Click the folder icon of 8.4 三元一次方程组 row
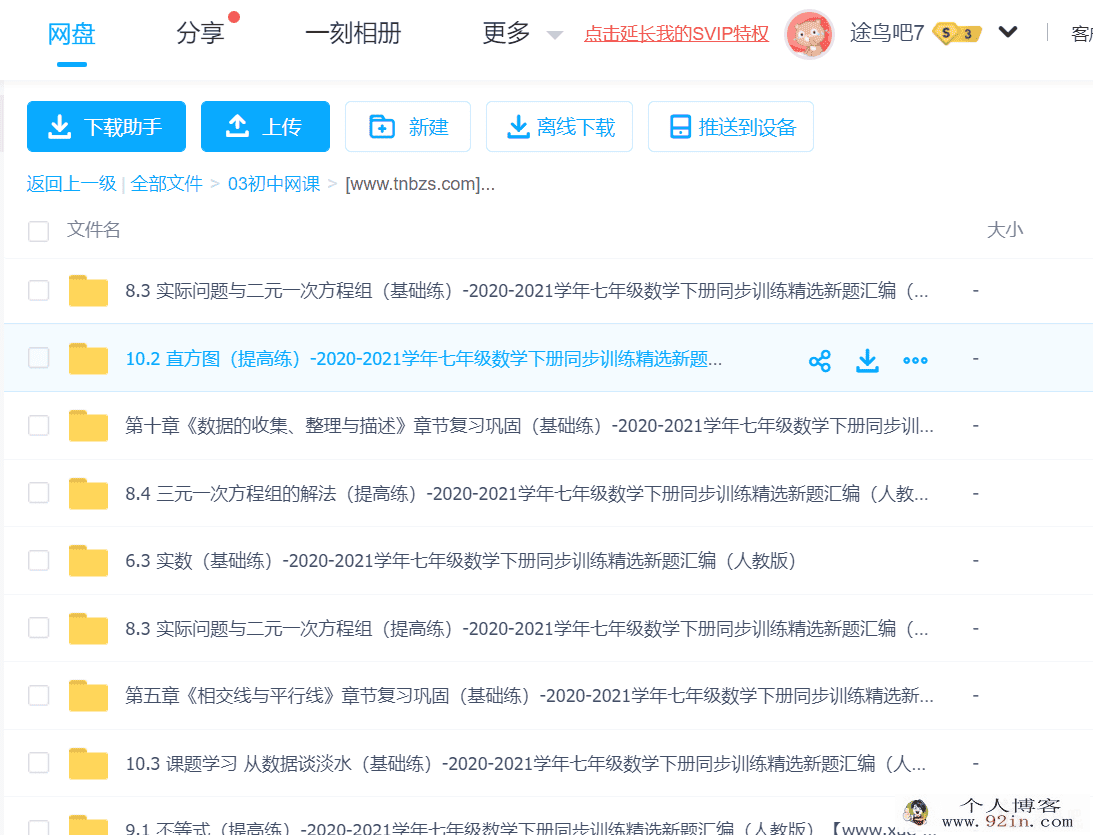The height and width of the screenshot is (835, 1093). [89, 493]
